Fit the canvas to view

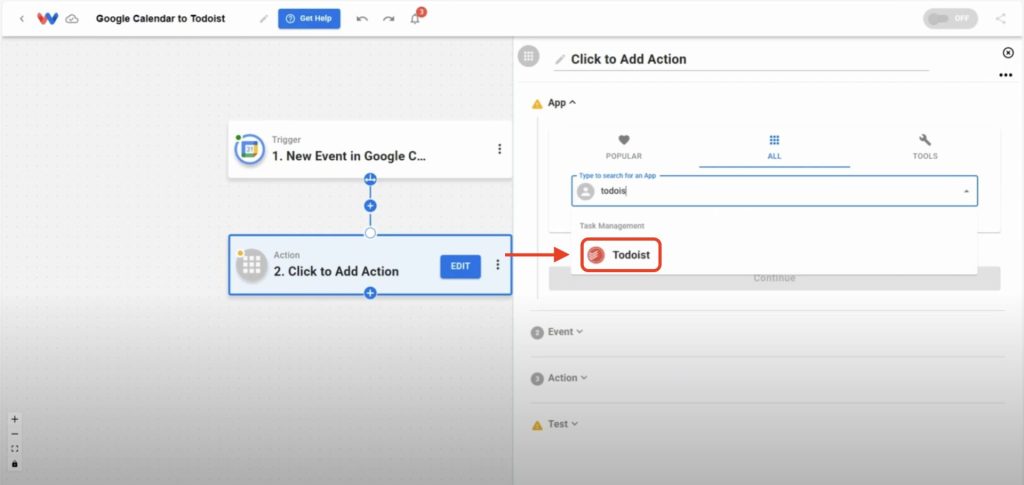click(x=14, y=449)
